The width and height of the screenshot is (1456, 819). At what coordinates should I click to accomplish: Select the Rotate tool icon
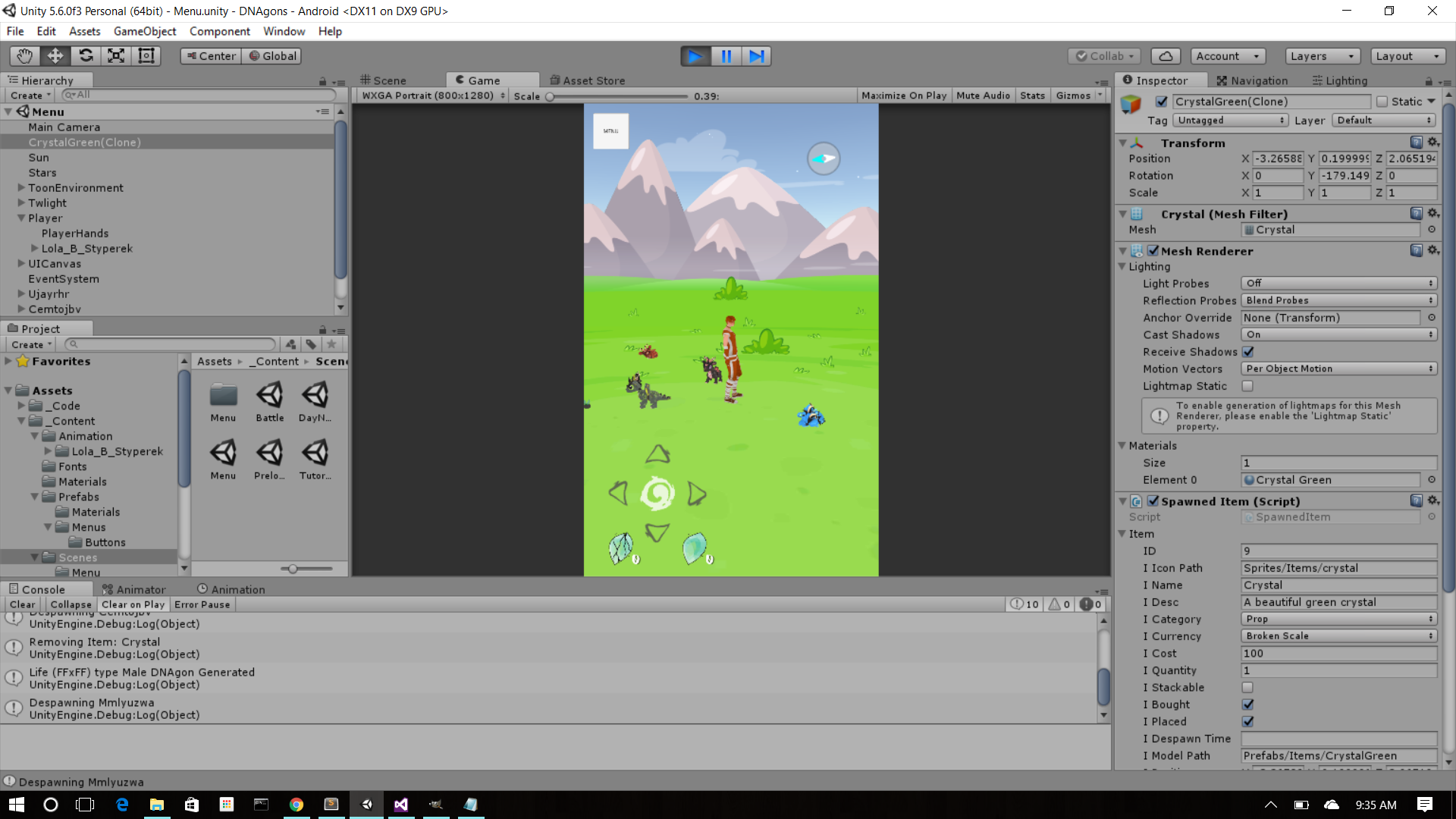(x=86, y=56)
